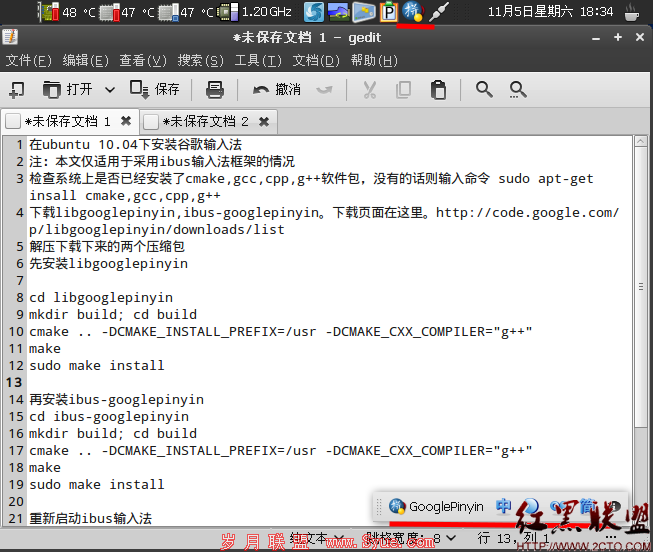The width and height of the screenshot is (653, 552).
Task: Click the 48 °C temperature sensor applet
Action: (67, 12)
